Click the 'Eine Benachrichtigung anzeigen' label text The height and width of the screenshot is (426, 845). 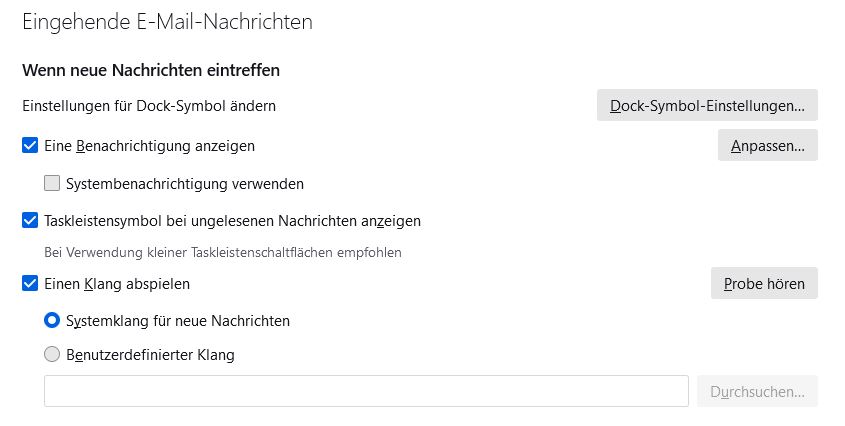pos(150,146)
